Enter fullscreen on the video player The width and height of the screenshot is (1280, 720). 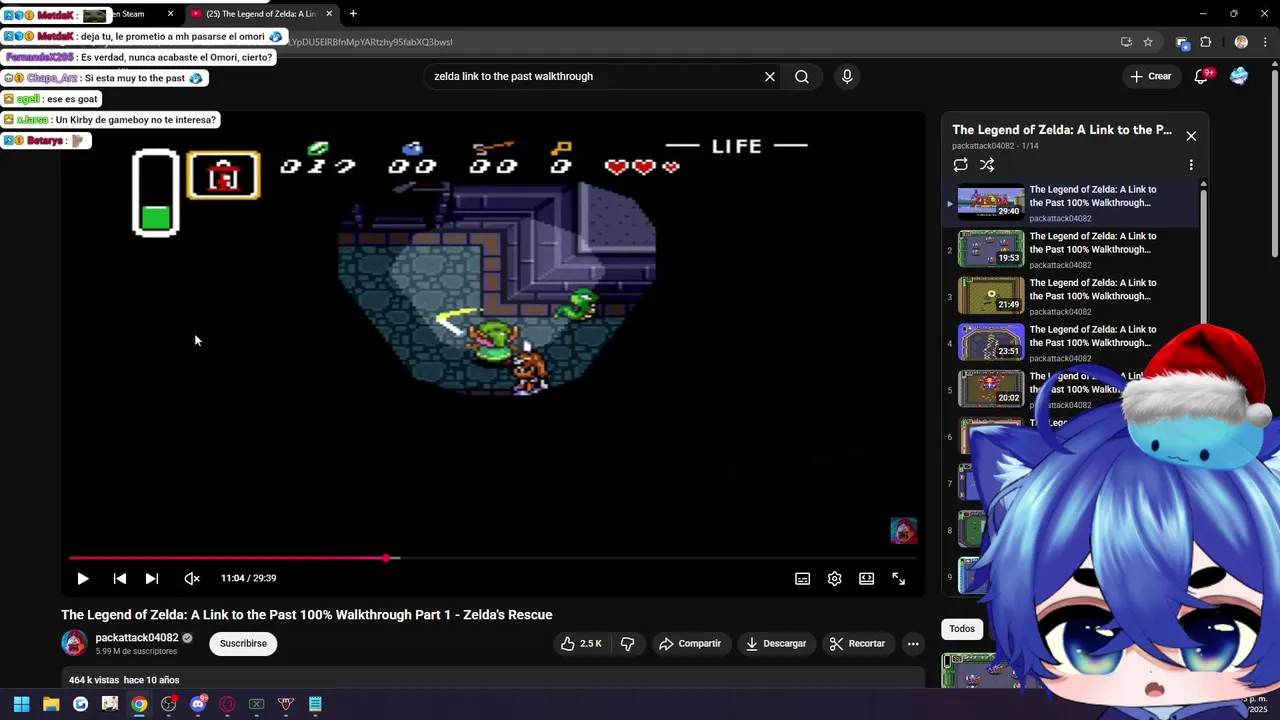898,578
